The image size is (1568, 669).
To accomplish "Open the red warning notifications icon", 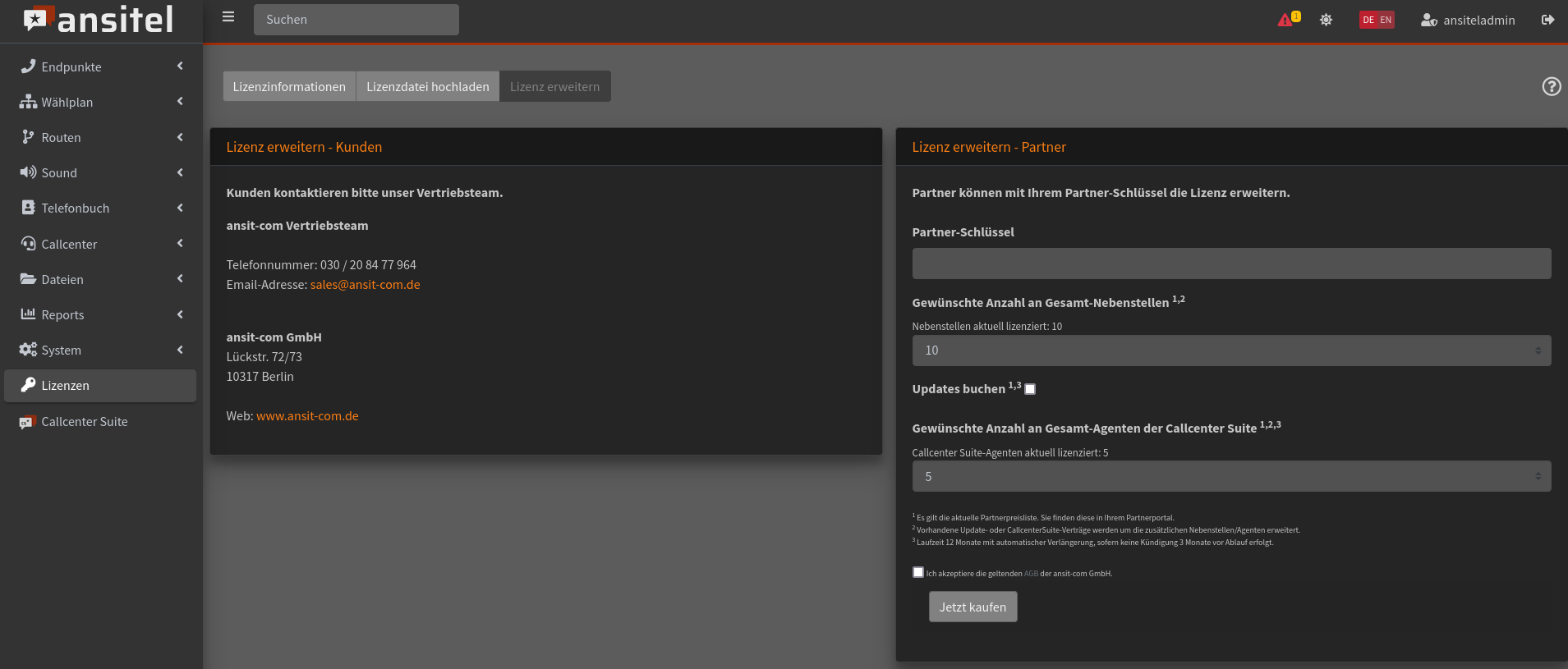I will pos(1285,20).
